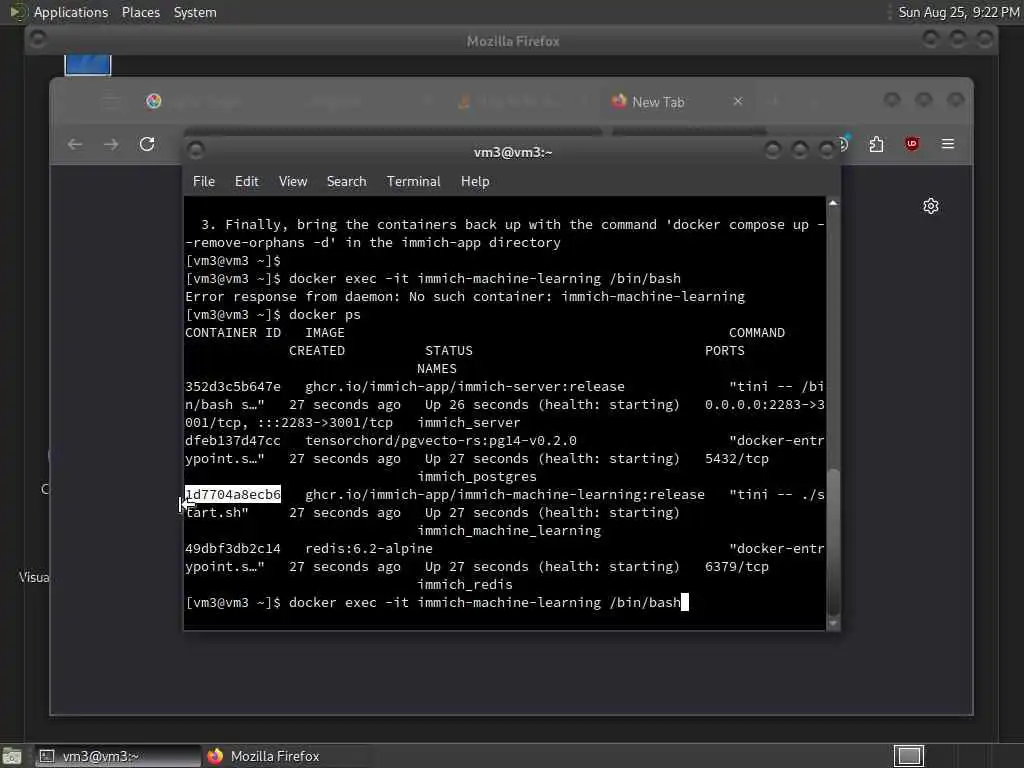Click terminal icon in the taskbar entry
The image size is (1024, 768).
click(x=46, y=756)
